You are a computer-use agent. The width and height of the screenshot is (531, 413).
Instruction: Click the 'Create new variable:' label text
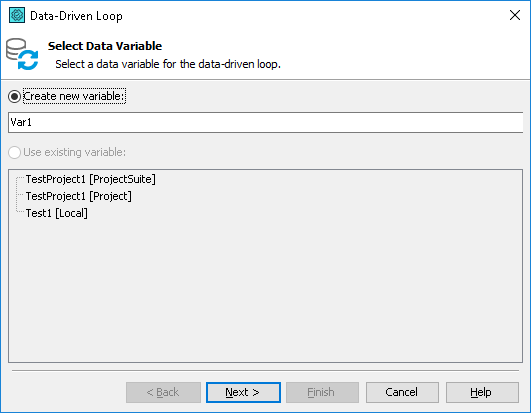74,96
